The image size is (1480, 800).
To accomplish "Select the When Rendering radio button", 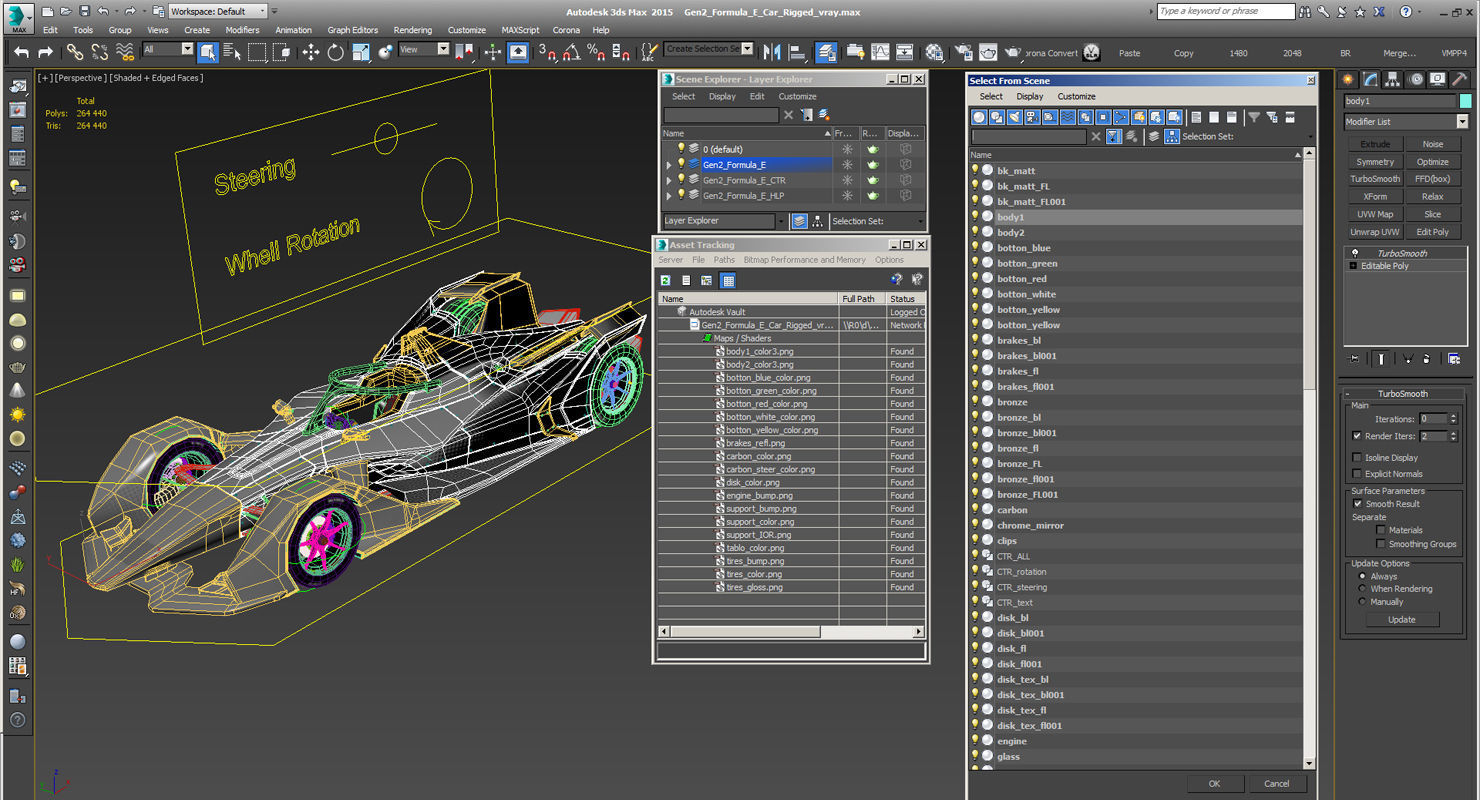I will click(x=1362, y=589).
